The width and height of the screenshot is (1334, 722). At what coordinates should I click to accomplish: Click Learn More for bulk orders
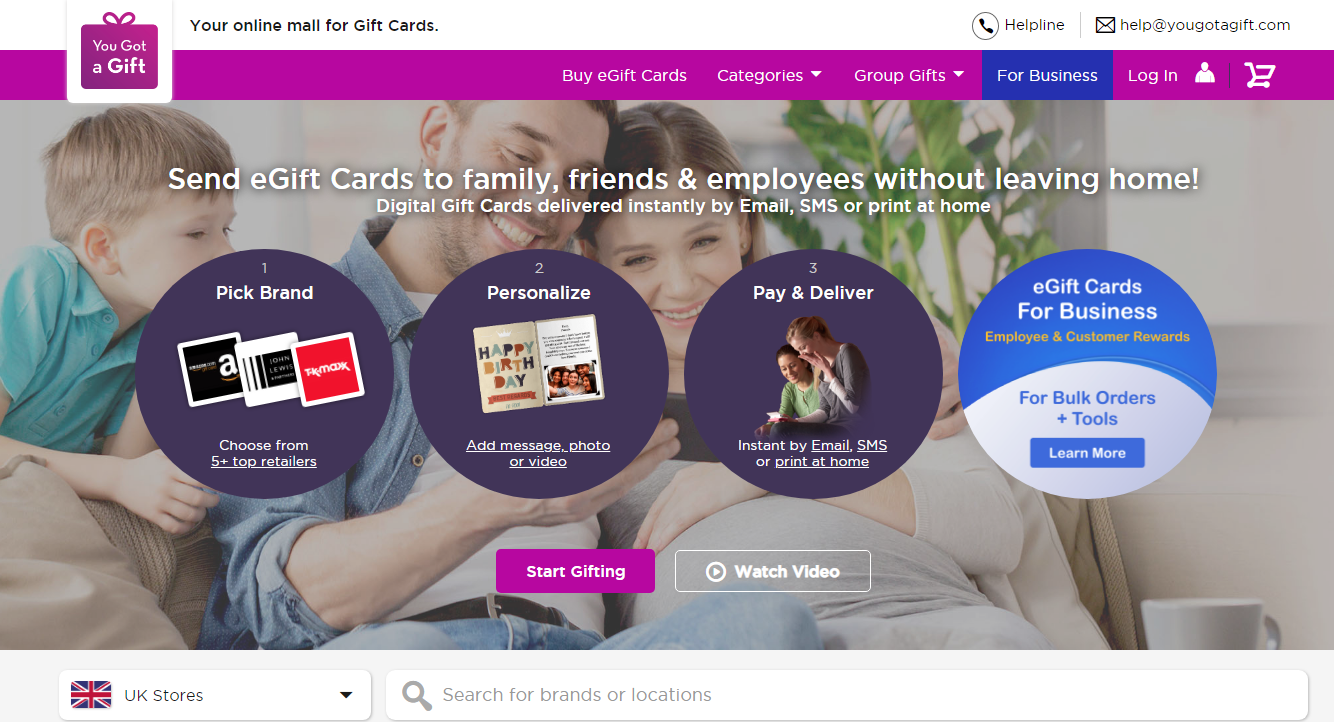[1087, 453]
